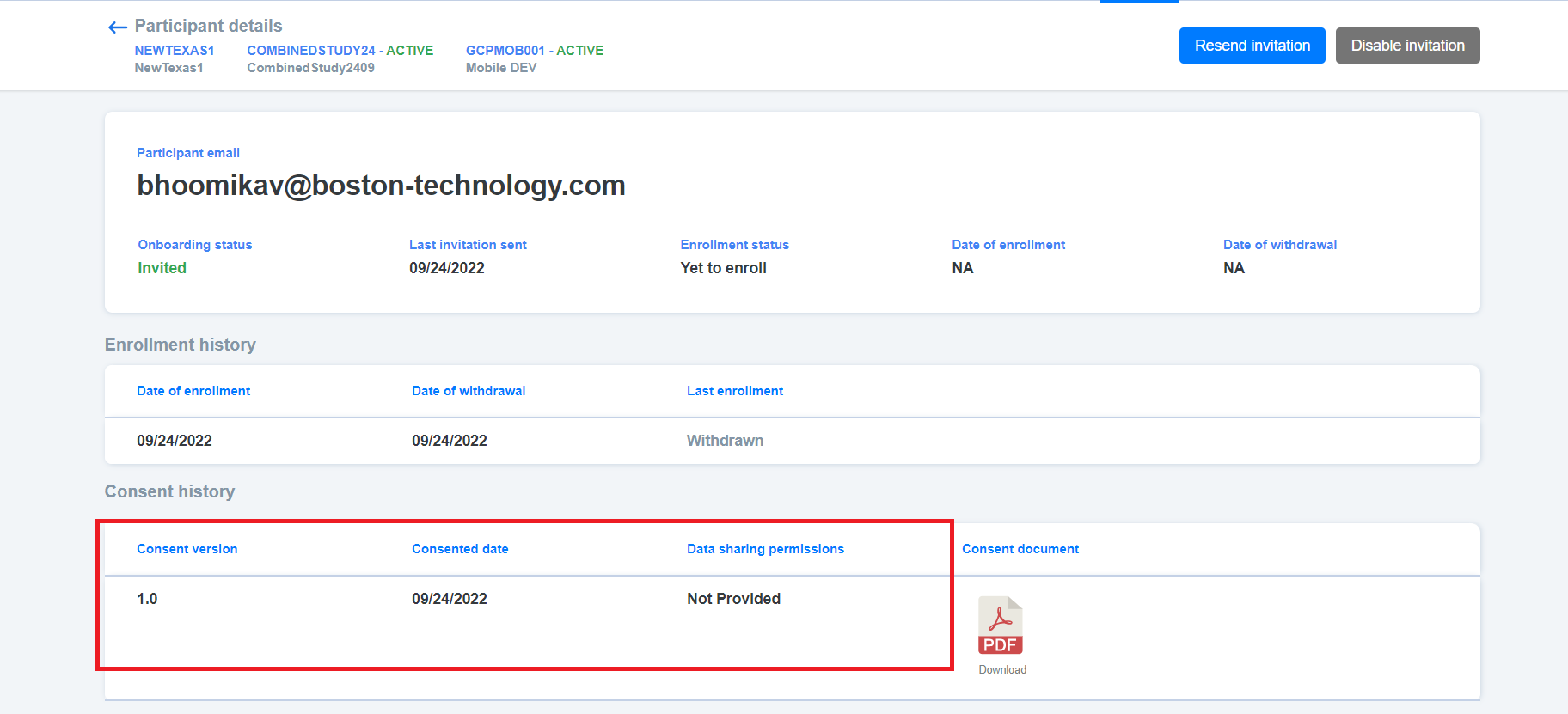Click the Mobile DEV app name text
The image size is (1568, 714).
pos(501,68)
